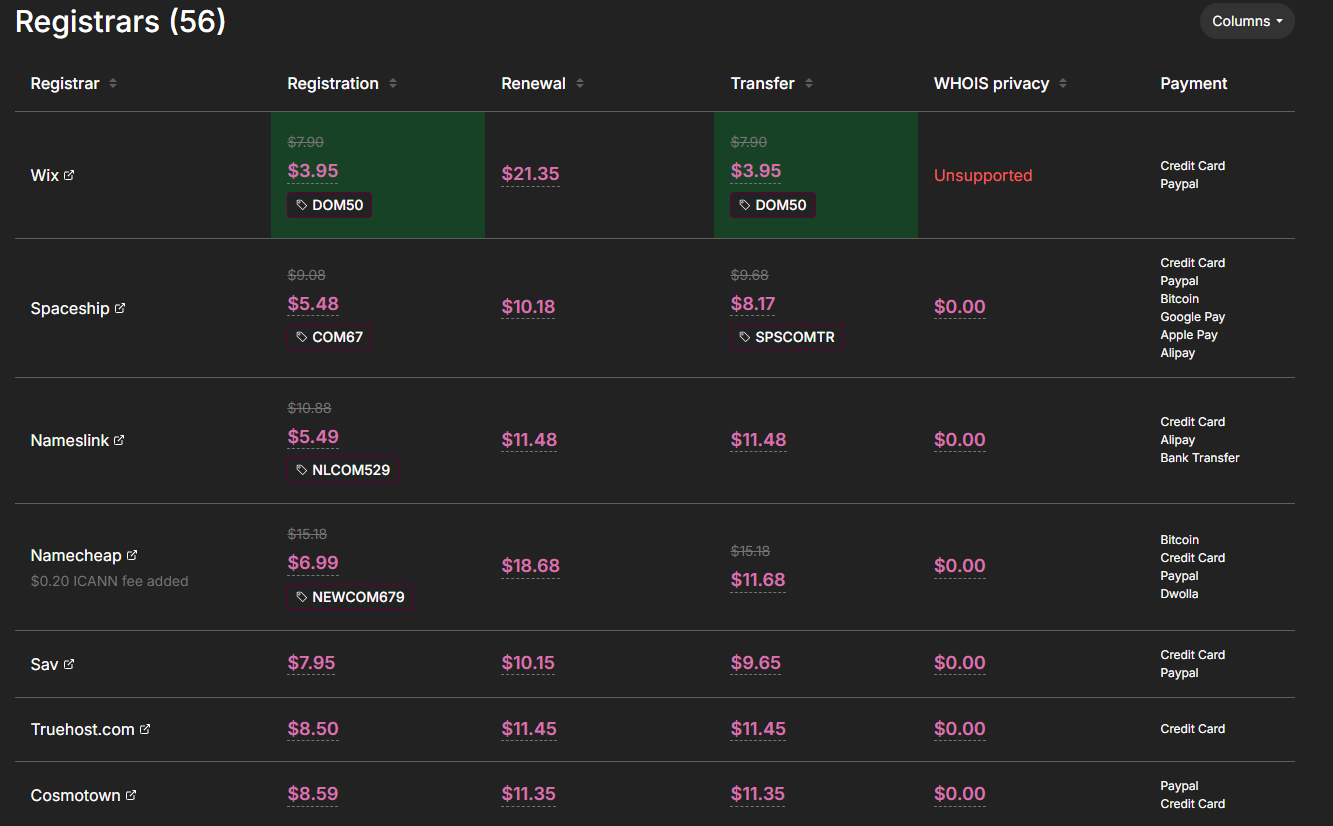Click the Nameslink registrar name
Viewport: 1333px width, 826px height.
click(70, 440)
